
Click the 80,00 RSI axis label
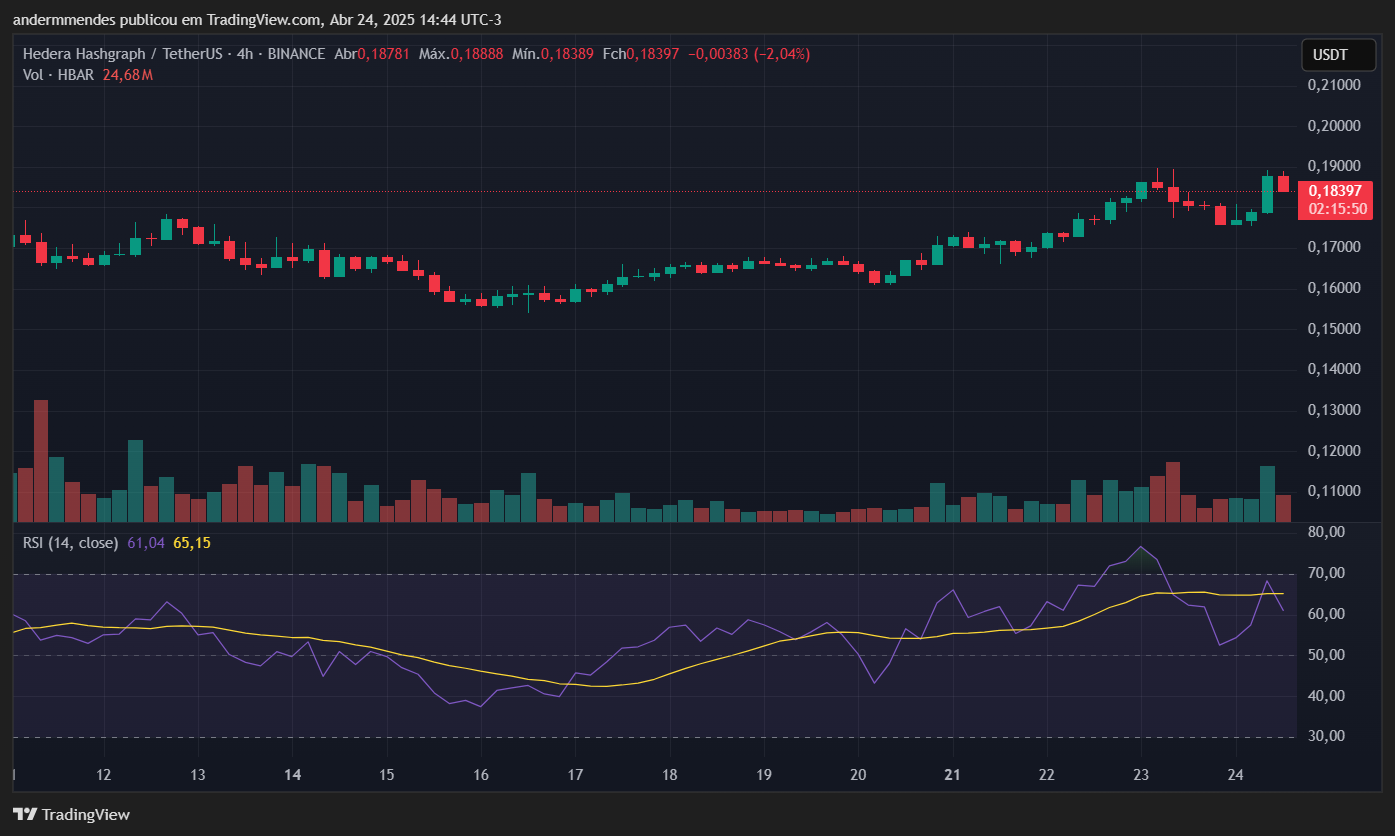pyautogui.click(x=1327, y=532)
